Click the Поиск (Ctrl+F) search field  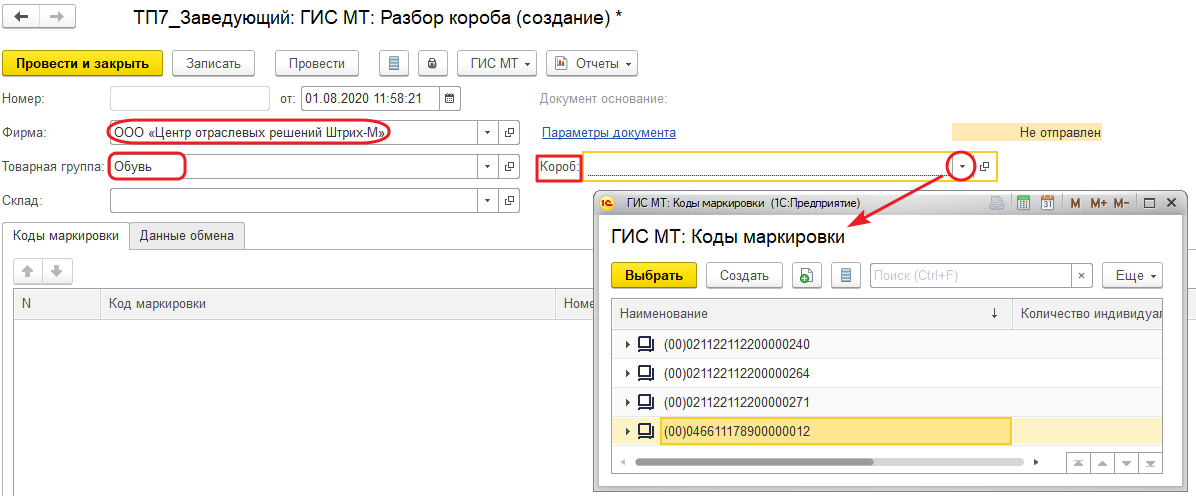[970, 275]
